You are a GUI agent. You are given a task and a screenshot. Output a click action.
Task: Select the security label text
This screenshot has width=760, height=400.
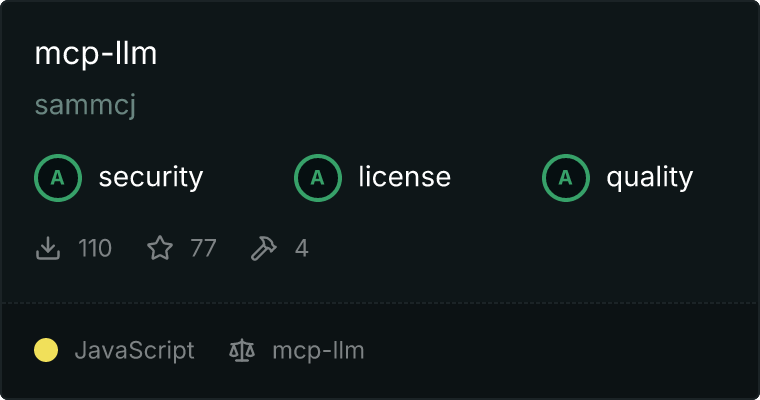point(151,177)
